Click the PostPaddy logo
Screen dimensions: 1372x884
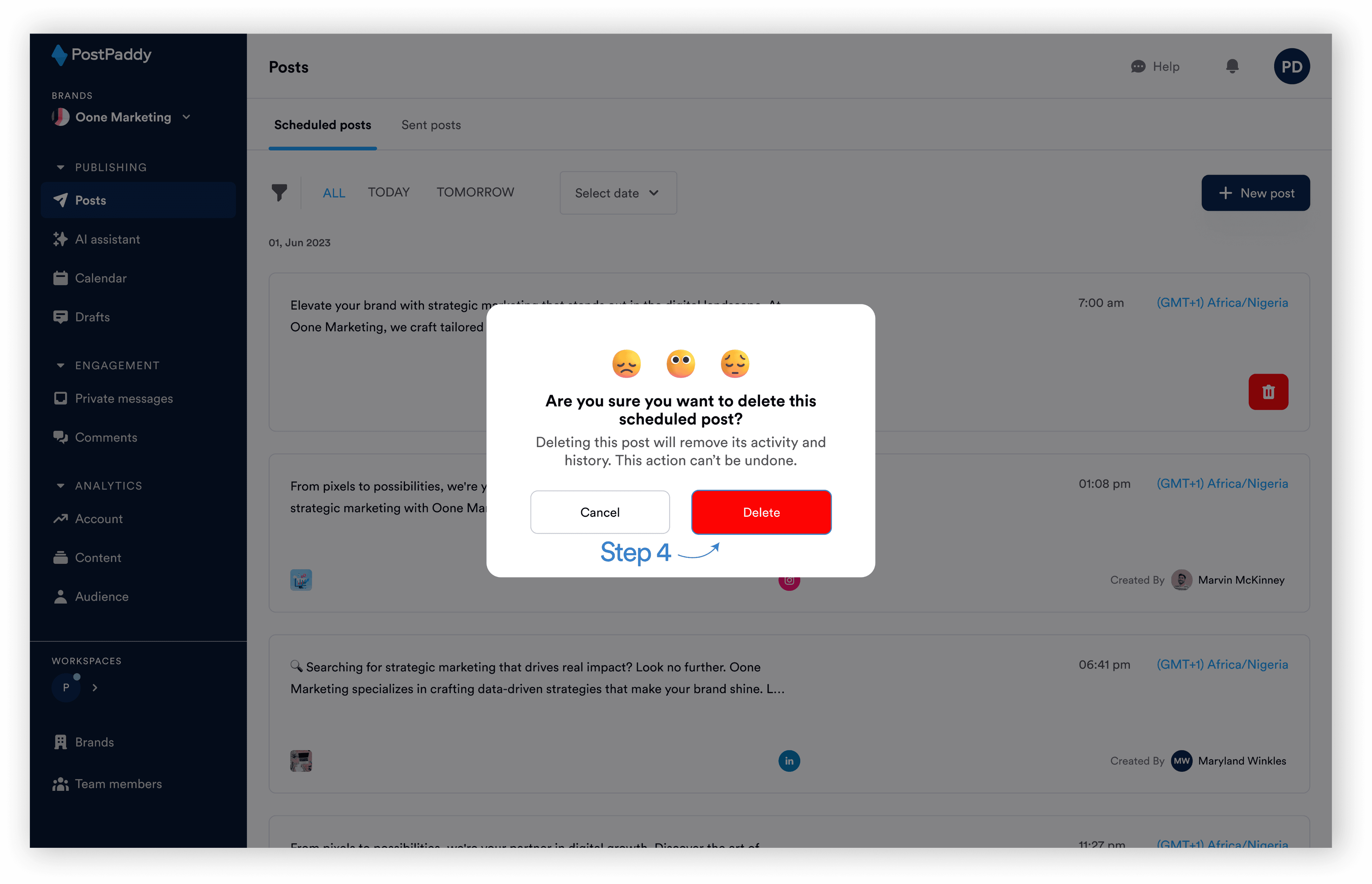pos(101,55)
